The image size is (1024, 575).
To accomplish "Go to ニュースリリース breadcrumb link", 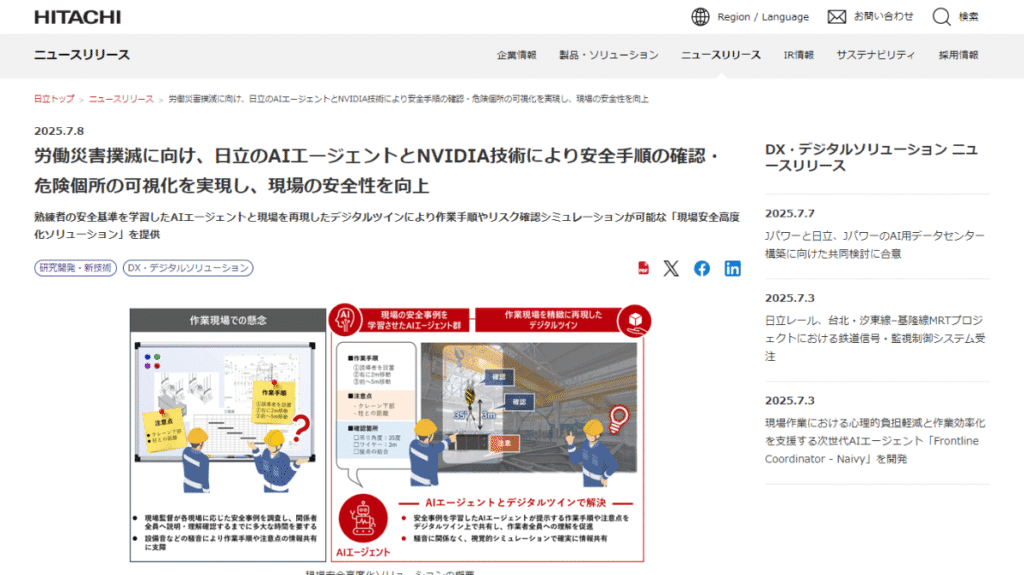I will point(121,99).
